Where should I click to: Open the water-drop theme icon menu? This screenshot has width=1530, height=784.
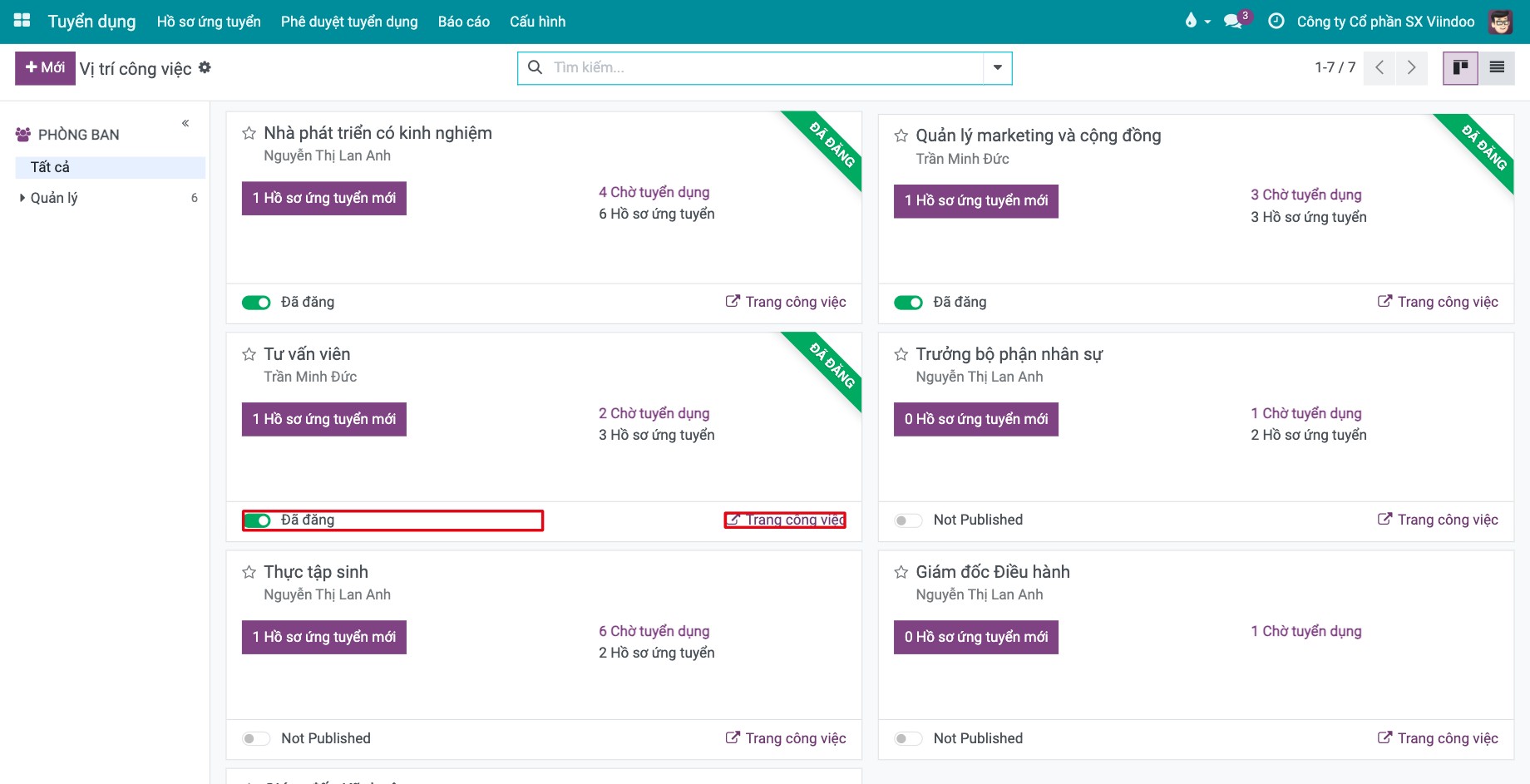(1197, 21)
